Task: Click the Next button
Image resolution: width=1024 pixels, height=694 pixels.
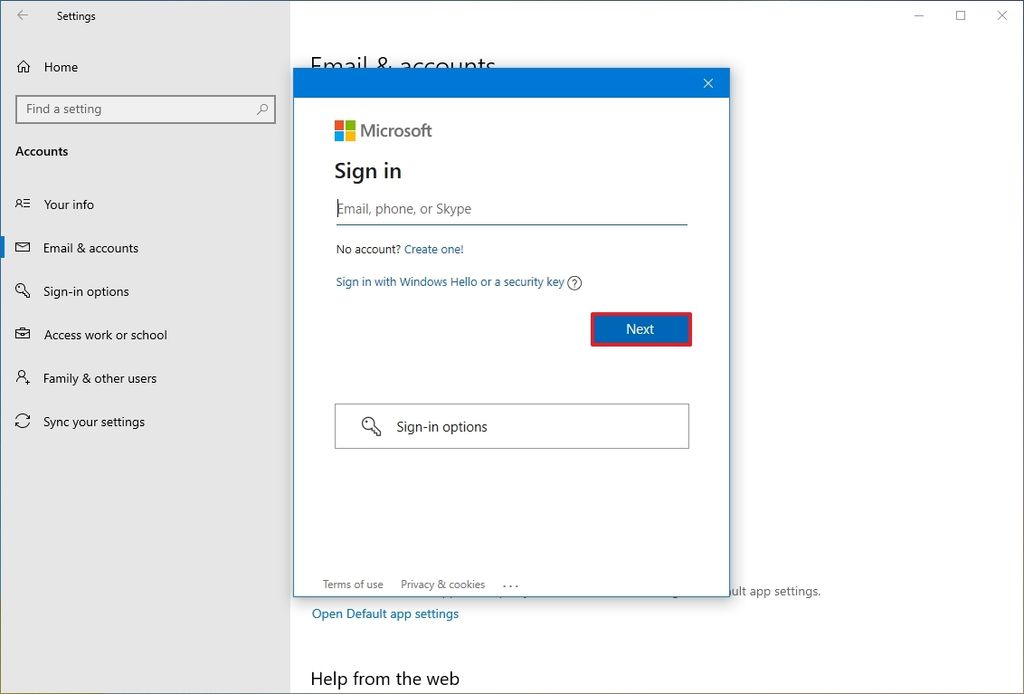Action: pyautogui.click(x=641, y=328)
